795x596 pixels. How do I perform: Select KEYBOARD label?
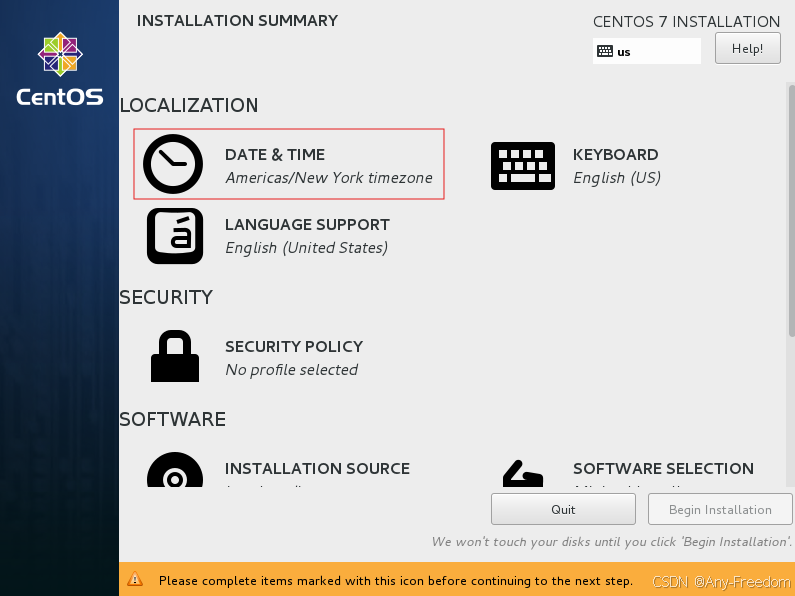click(616, 155)
